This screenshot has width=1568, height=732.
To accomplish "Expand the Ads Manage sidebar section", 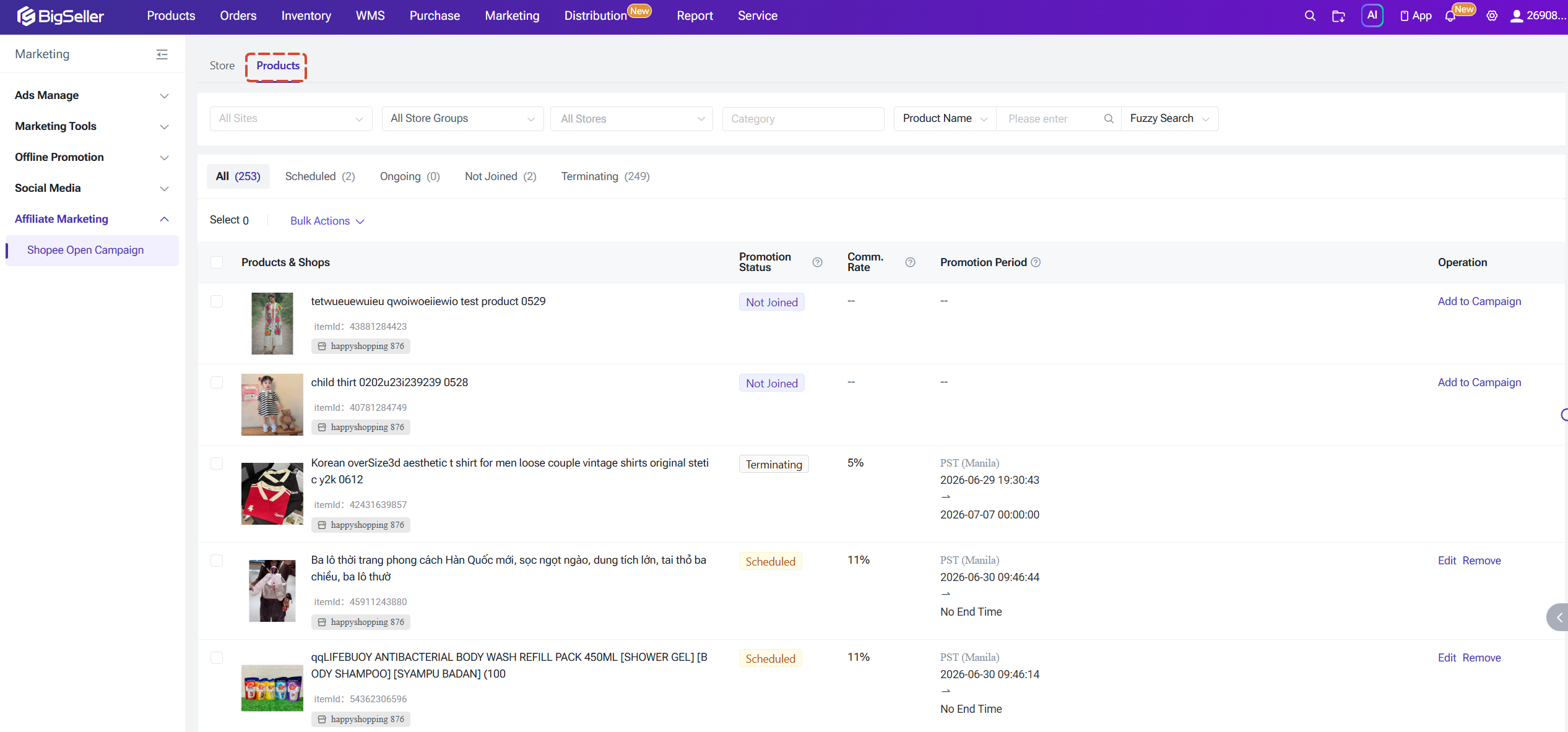I will click(x=92, y=95).
